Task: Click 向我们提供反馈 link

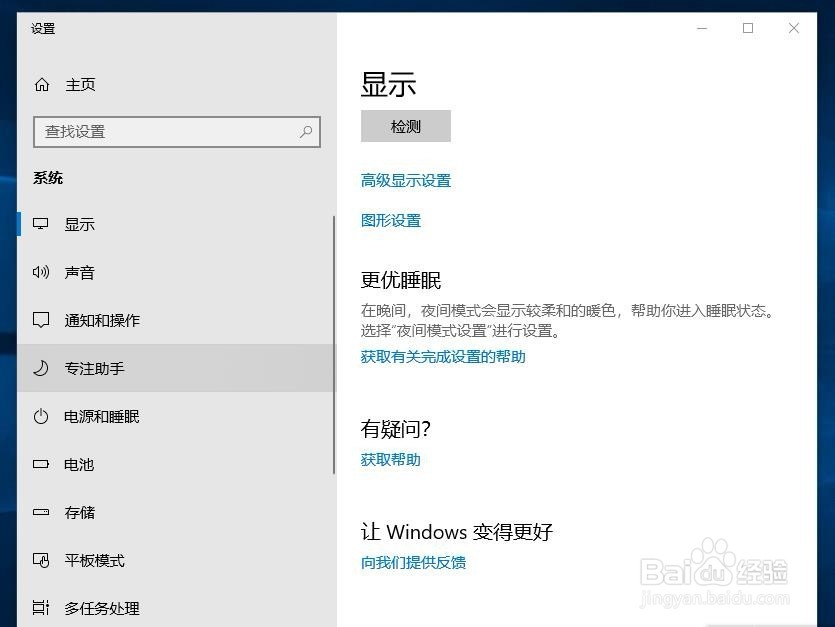Action: pos(413,562)
